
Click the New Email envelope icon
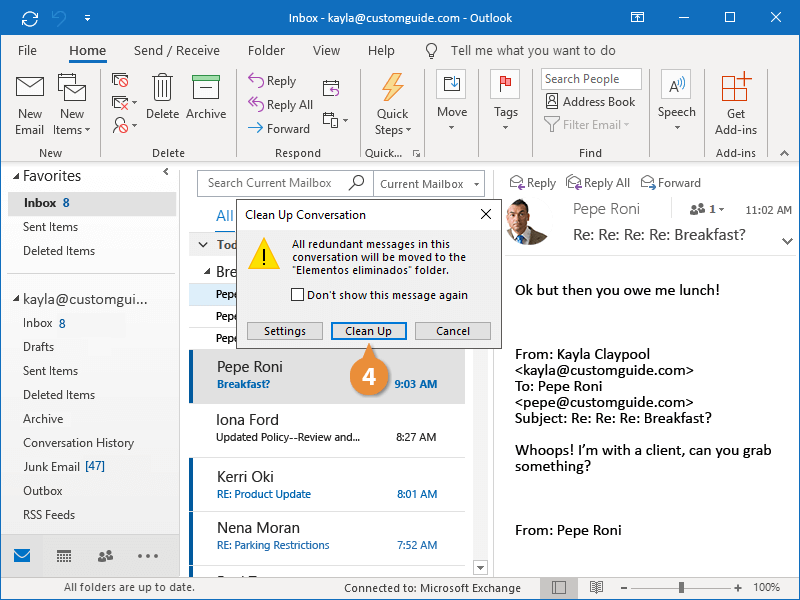(x=30, y=87)
